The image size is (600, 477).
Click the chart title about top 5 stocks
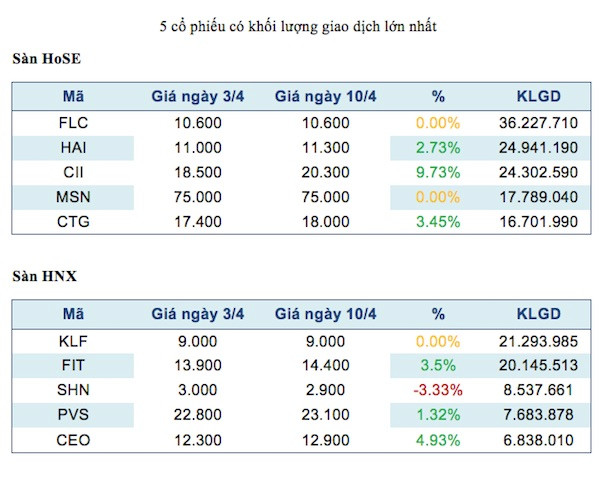(298, 26)
